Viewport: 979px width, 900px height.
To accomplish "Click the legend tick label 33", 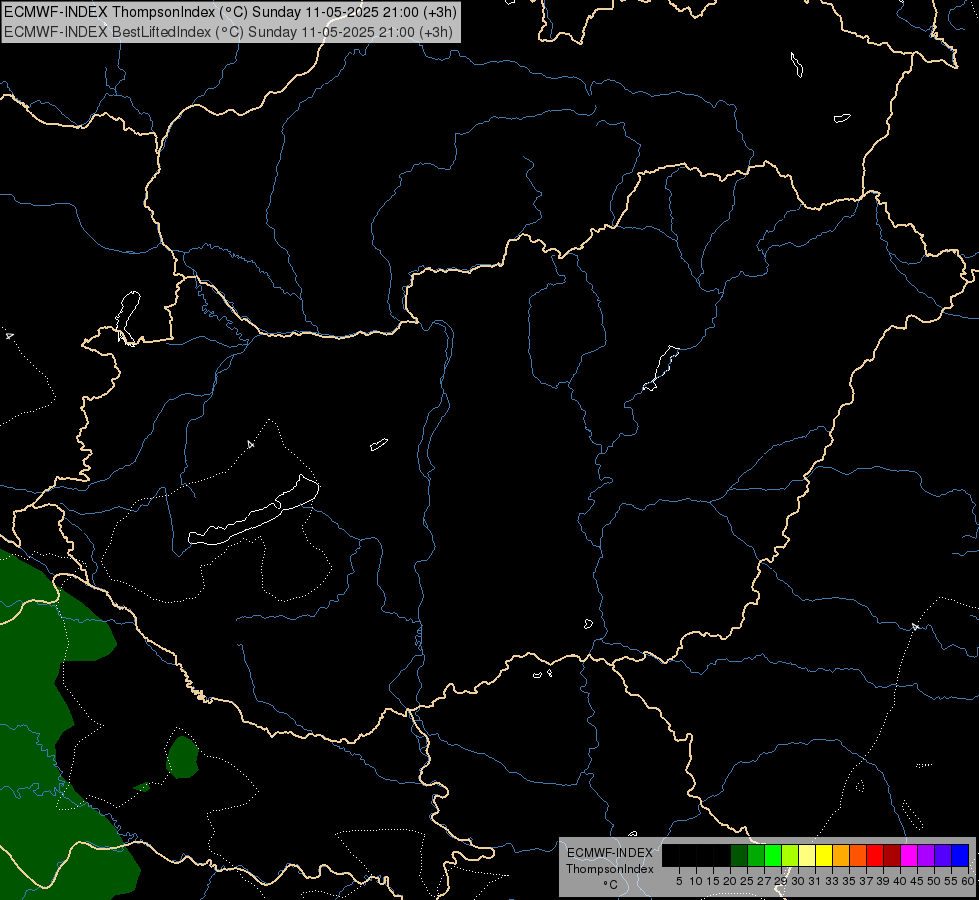I will coord(832,881).
